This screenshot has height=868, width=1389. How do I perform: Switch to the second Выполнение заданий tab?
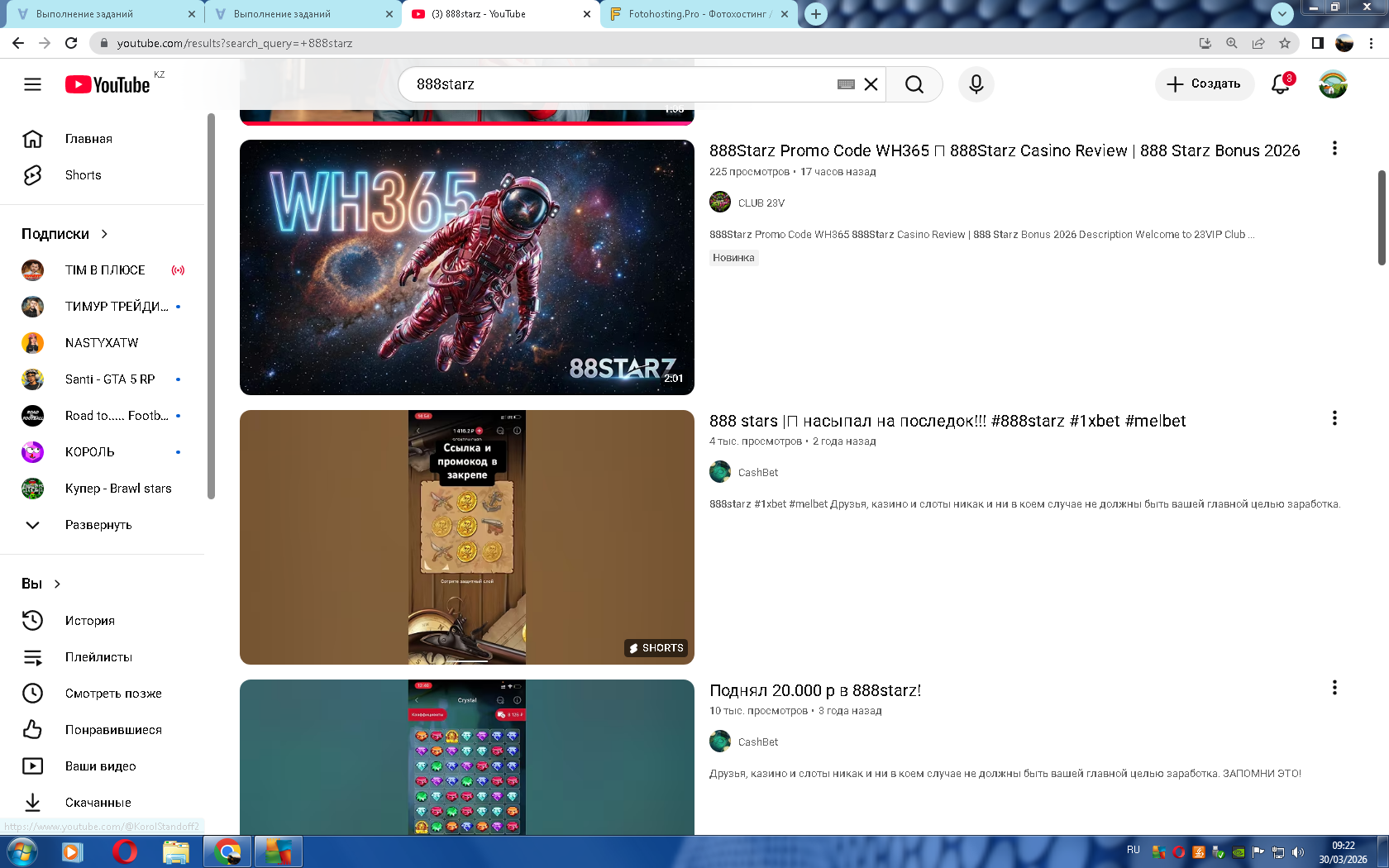pos(303,14)
